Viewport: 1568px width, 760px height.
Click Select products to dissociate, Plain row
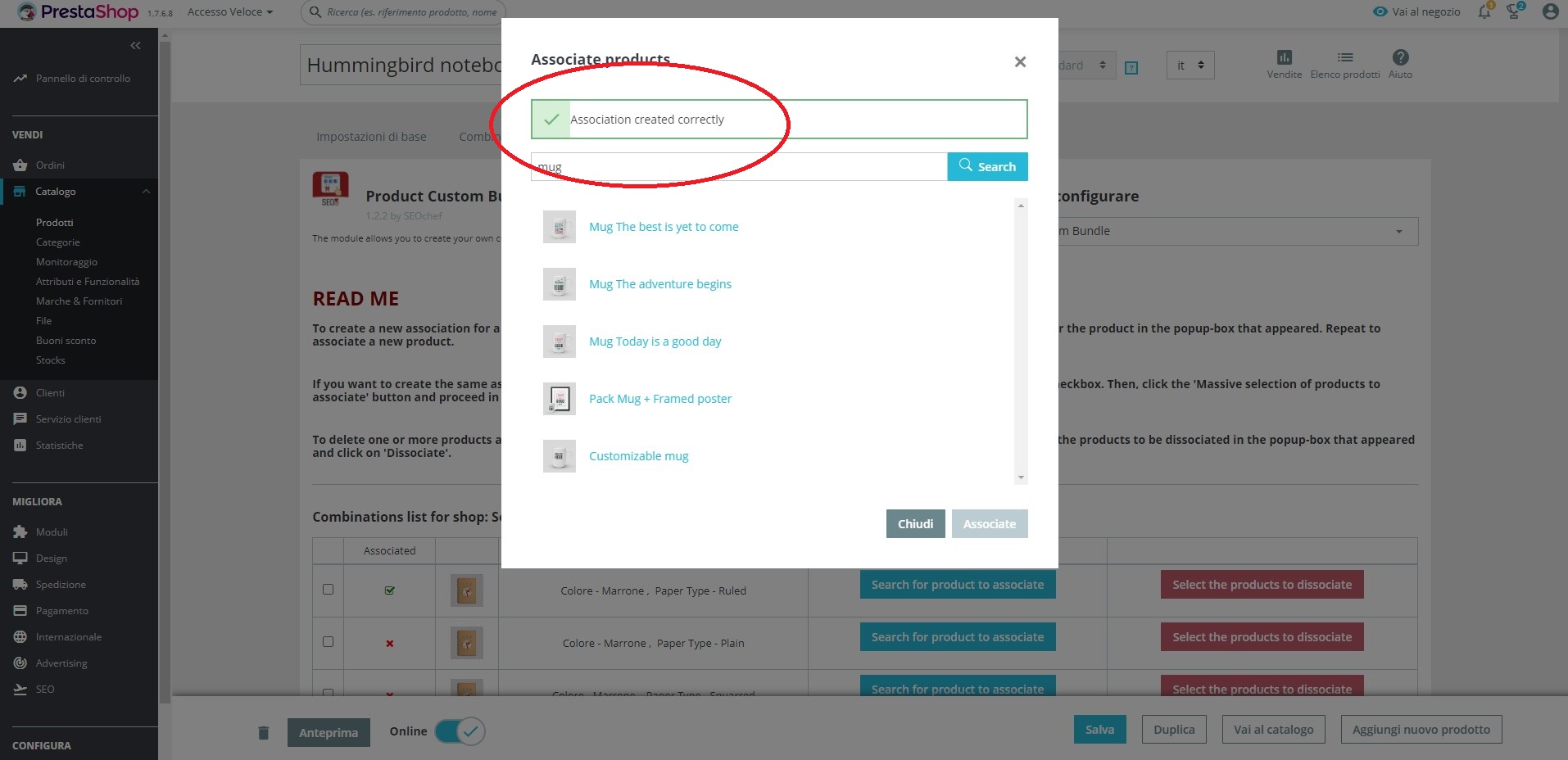[1262, 637]
